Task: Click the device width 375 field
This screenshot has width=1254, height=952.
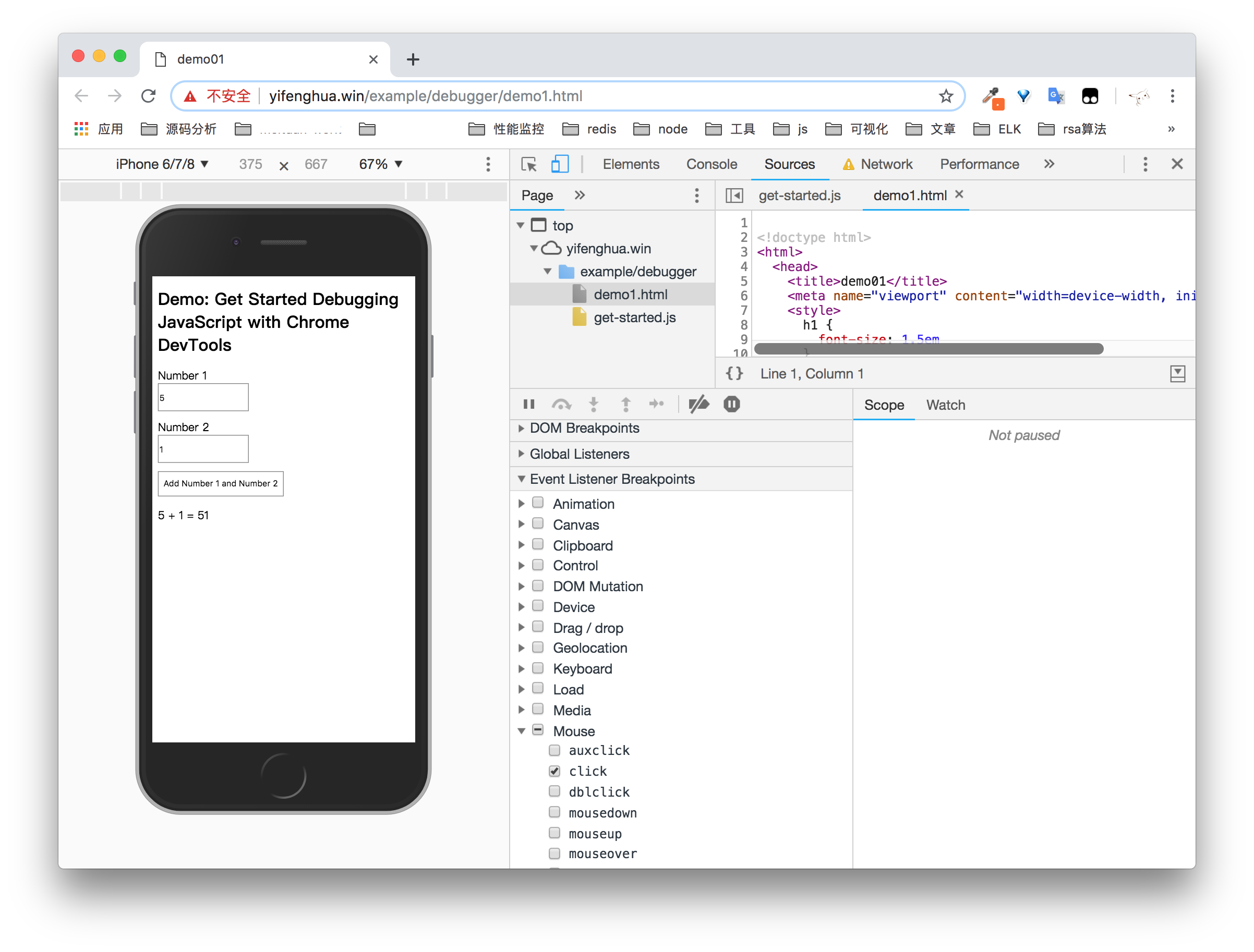Action: pos(250,164)
